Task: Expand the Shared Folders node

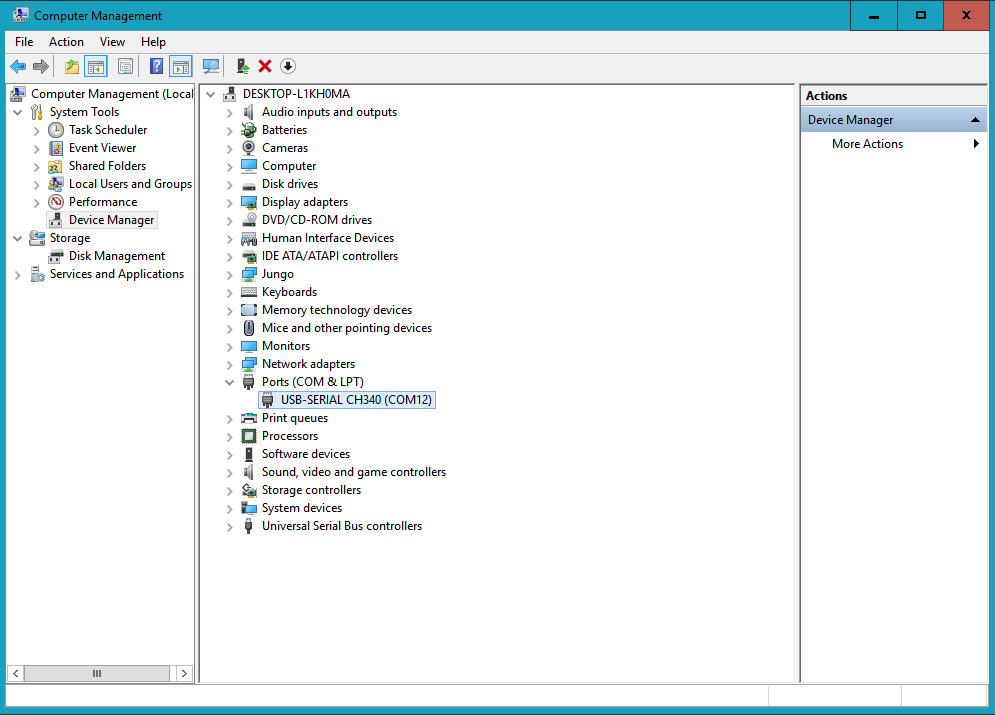Action: coord(37,167)
